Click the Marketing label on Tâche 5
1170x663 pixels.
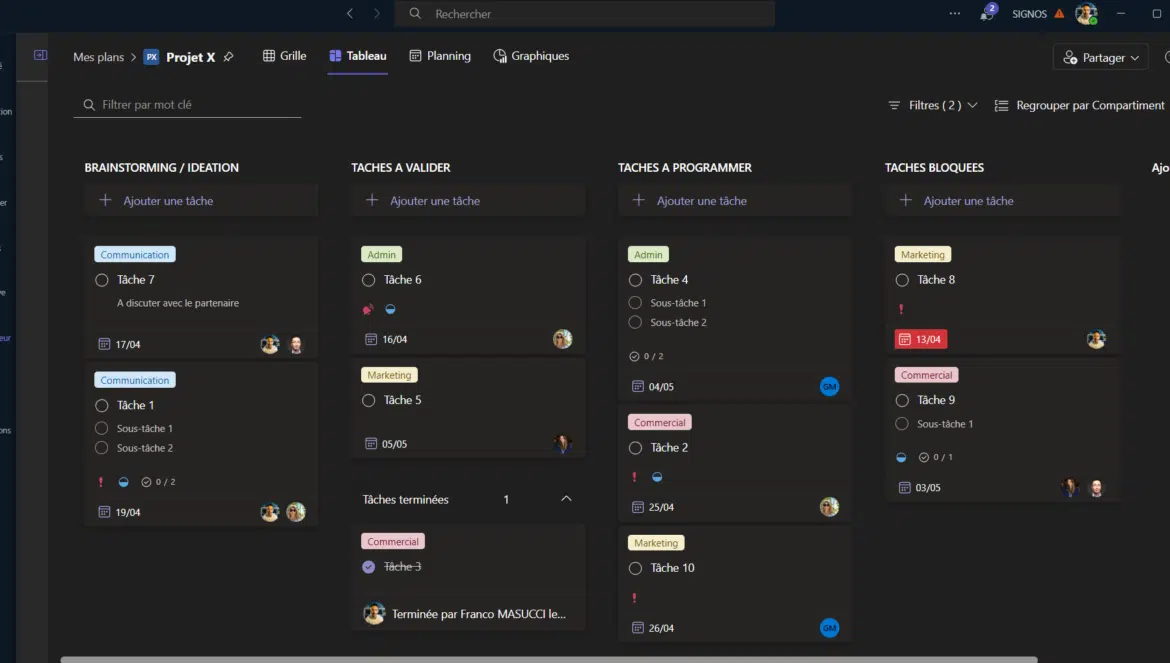coord(389,375)
